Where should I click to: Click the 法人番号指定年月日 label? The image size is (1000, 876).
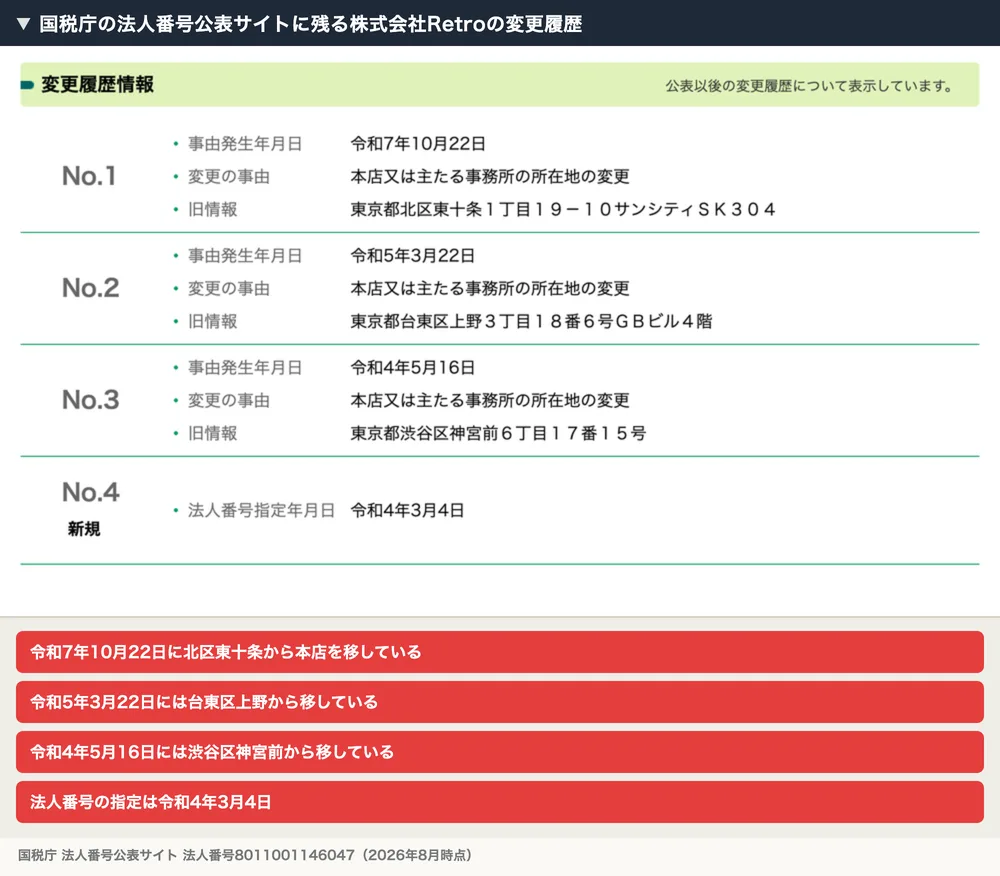click(x=261, y=511)
